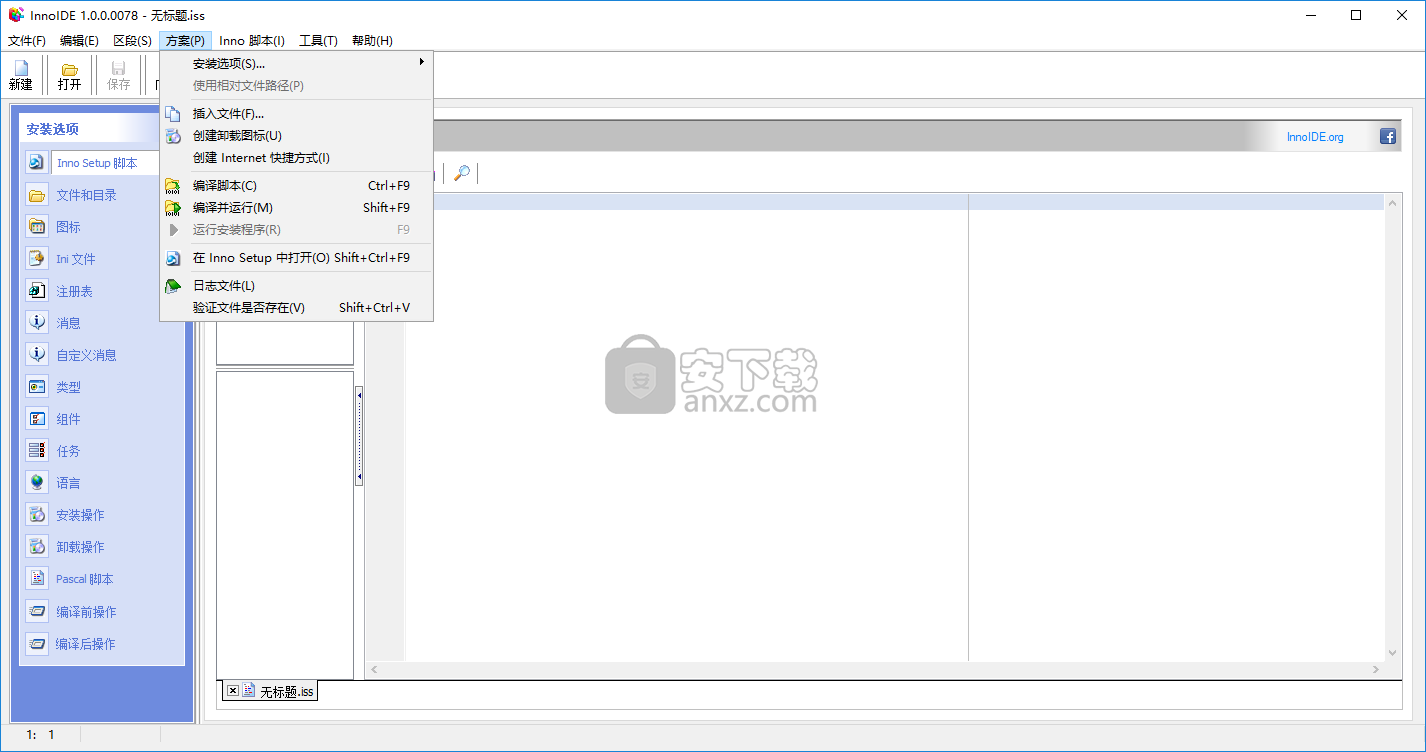Click editor vertical scrollbar up arrow
Image resolution: width=1426 pixels, height=752 pixels.
tap(1393, 202)
